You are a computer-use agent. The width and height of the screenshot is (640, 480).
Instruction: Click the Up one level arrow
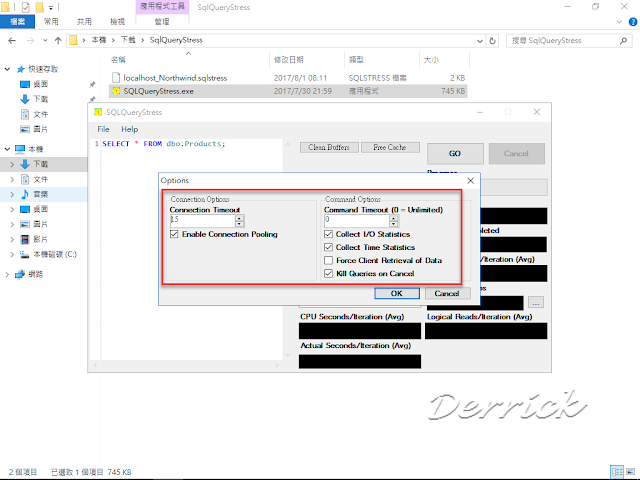pyautogui.click(x=58, y=40)
